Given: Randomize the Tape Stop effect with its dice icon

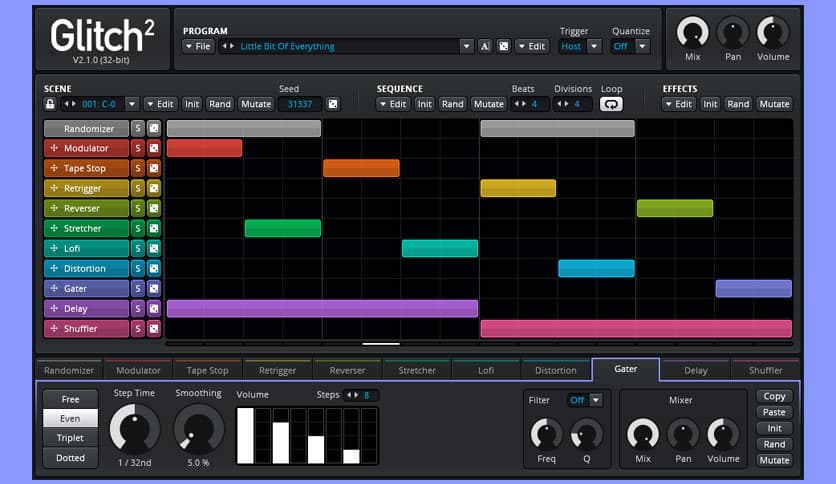Looking at the screenshot, I should 154,168.
